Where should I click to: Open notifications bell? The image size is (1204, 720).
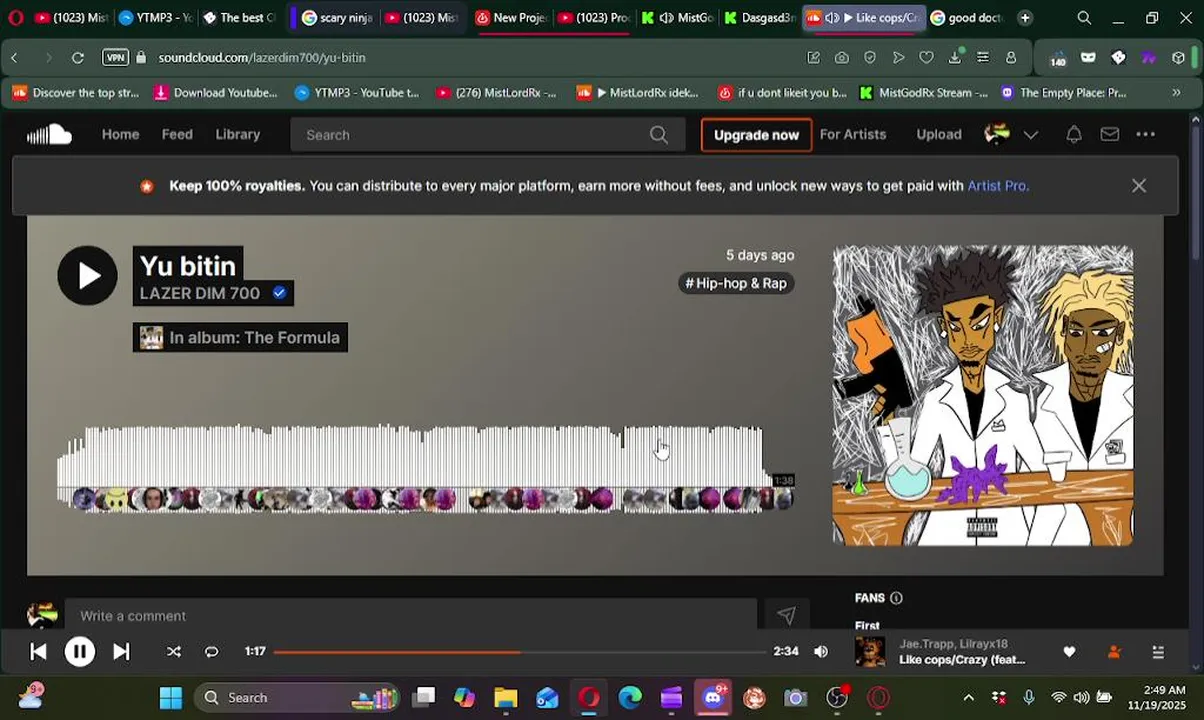[1074, 134]
